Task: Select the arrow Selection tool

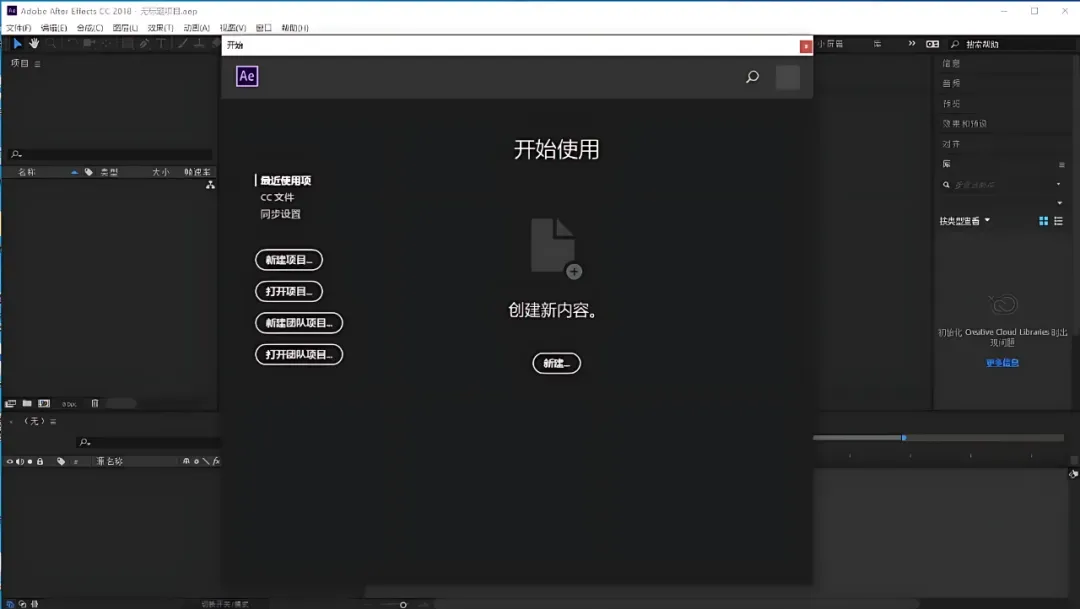Action: coord(17,43)
